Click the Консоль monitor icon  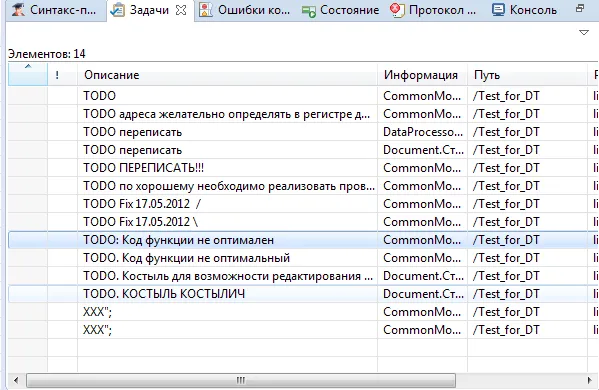click(498, 10)
